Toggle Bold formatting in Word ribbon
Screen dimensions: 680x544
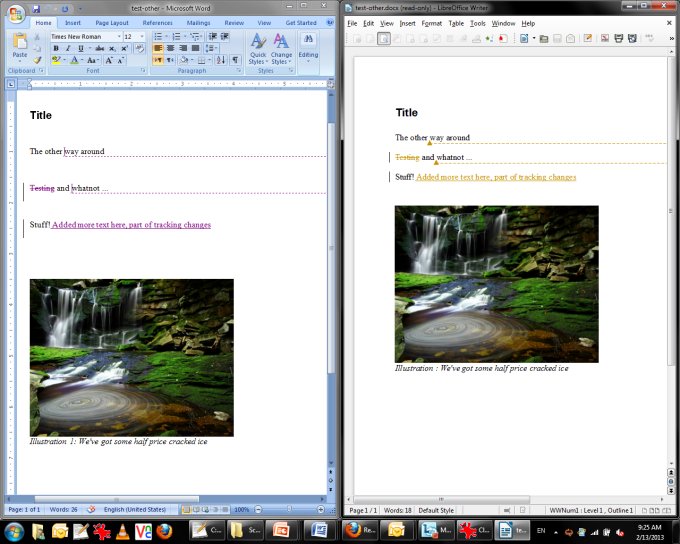(55, 48)
